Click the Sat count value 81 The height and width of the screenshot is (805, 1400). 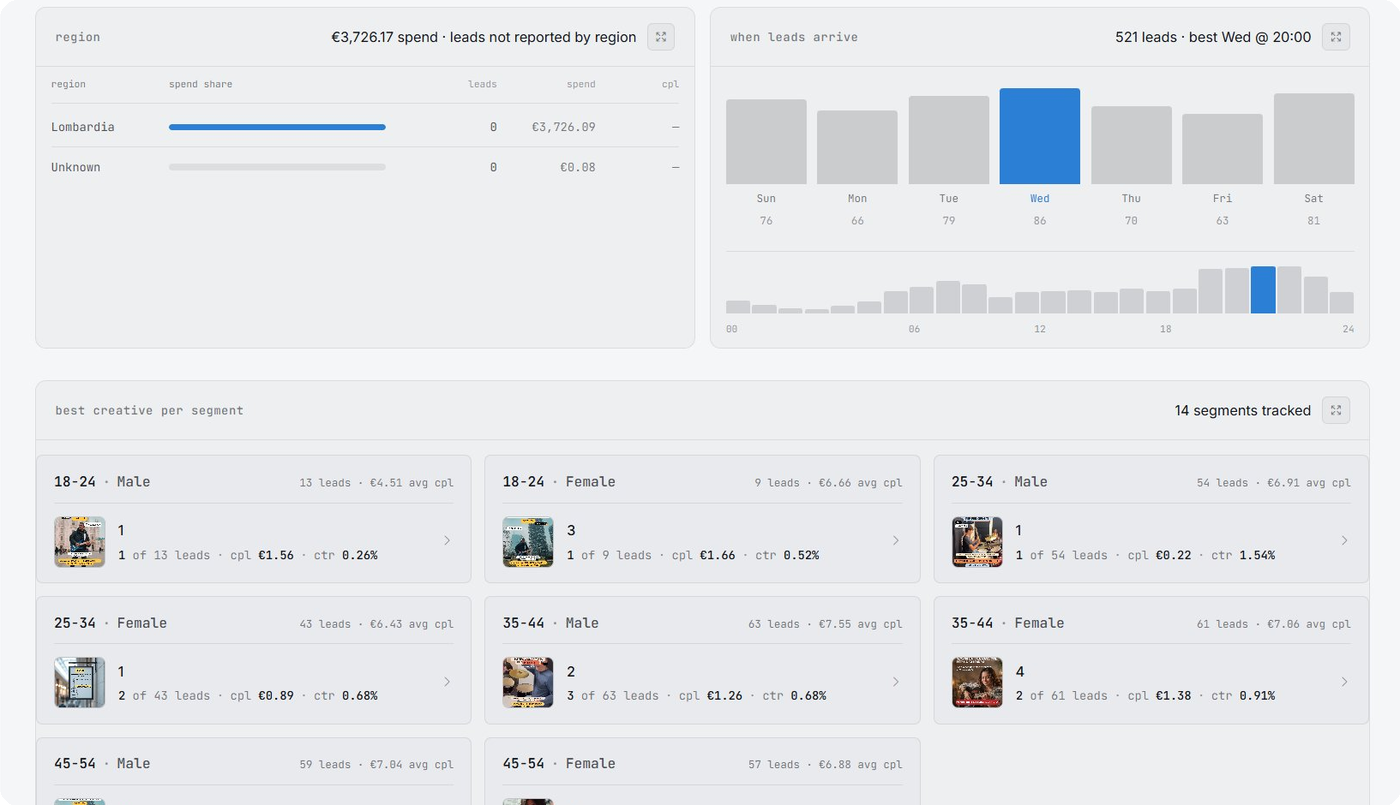pos(1314,220)
